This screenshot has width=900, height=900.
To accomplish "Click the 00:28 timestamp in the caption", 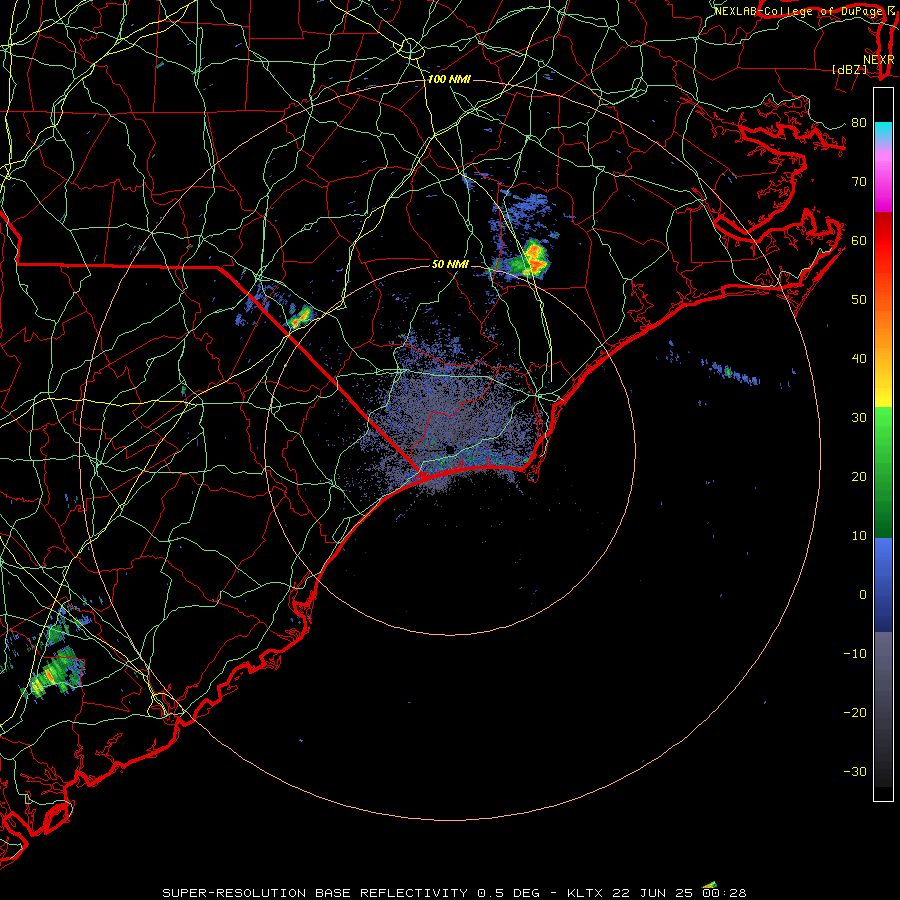I will click(724, 893).
